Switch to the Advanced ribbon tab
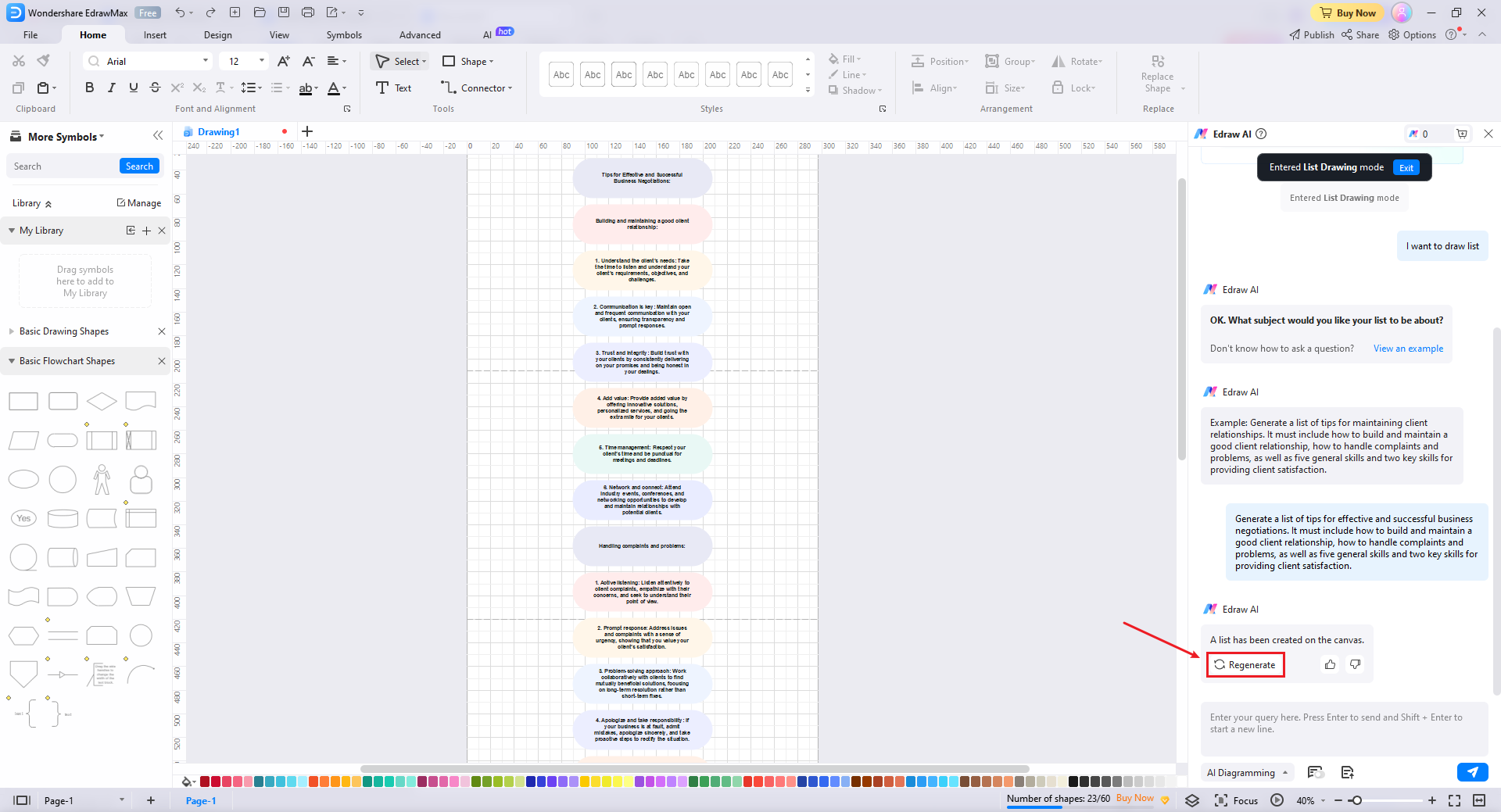This screenshot has width=1501, height=812. [x=420, y=35]
